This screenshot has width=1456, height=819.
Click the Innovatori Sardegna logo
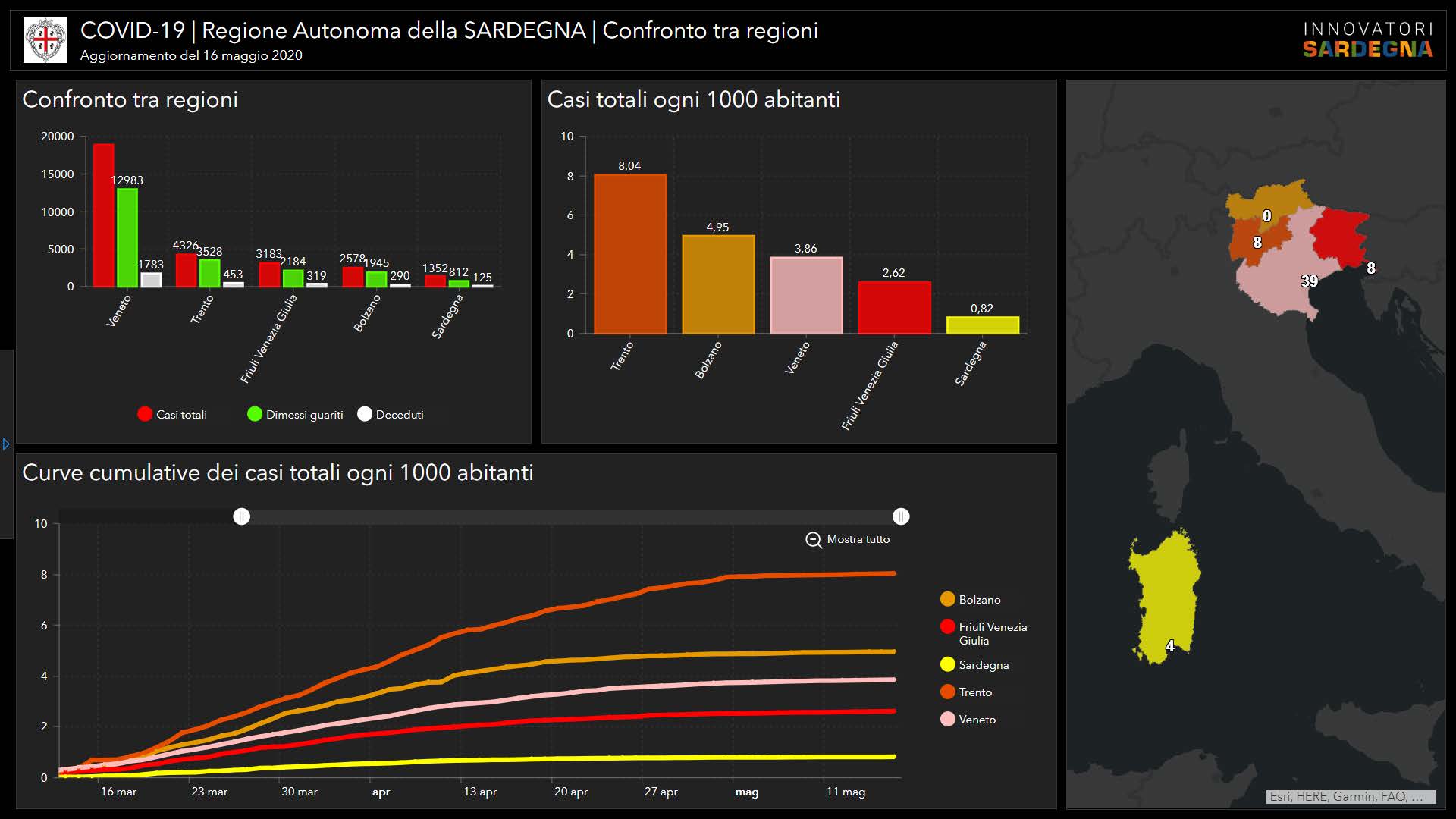[x=1367, y=40]
